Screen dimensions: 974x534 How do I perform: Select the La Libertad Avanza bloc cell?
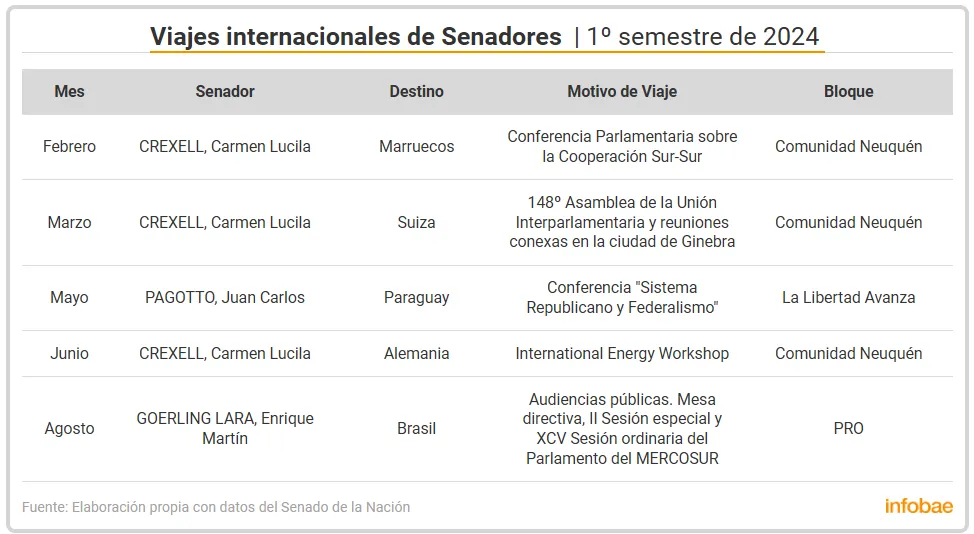(848, 297)
